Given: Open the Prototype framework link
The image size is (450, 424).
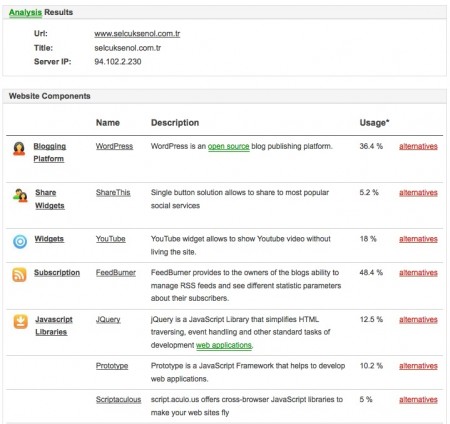Looking at the screenshot, I should point(112,366).
